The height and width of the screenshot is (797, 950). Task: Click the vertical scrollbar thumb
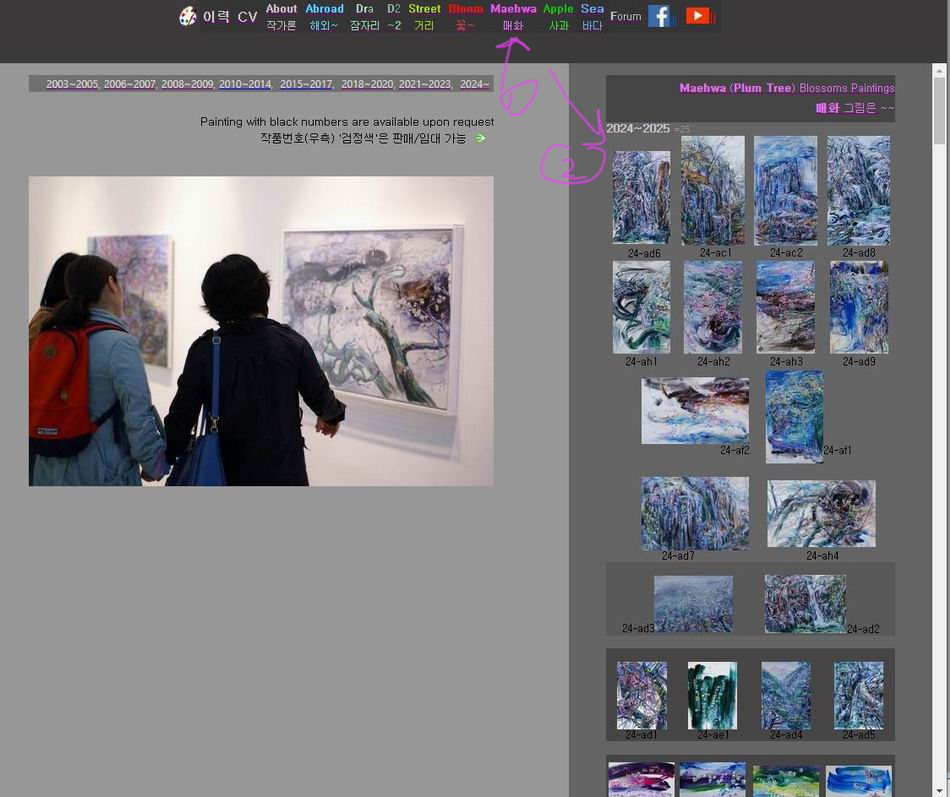coord(939,111)
